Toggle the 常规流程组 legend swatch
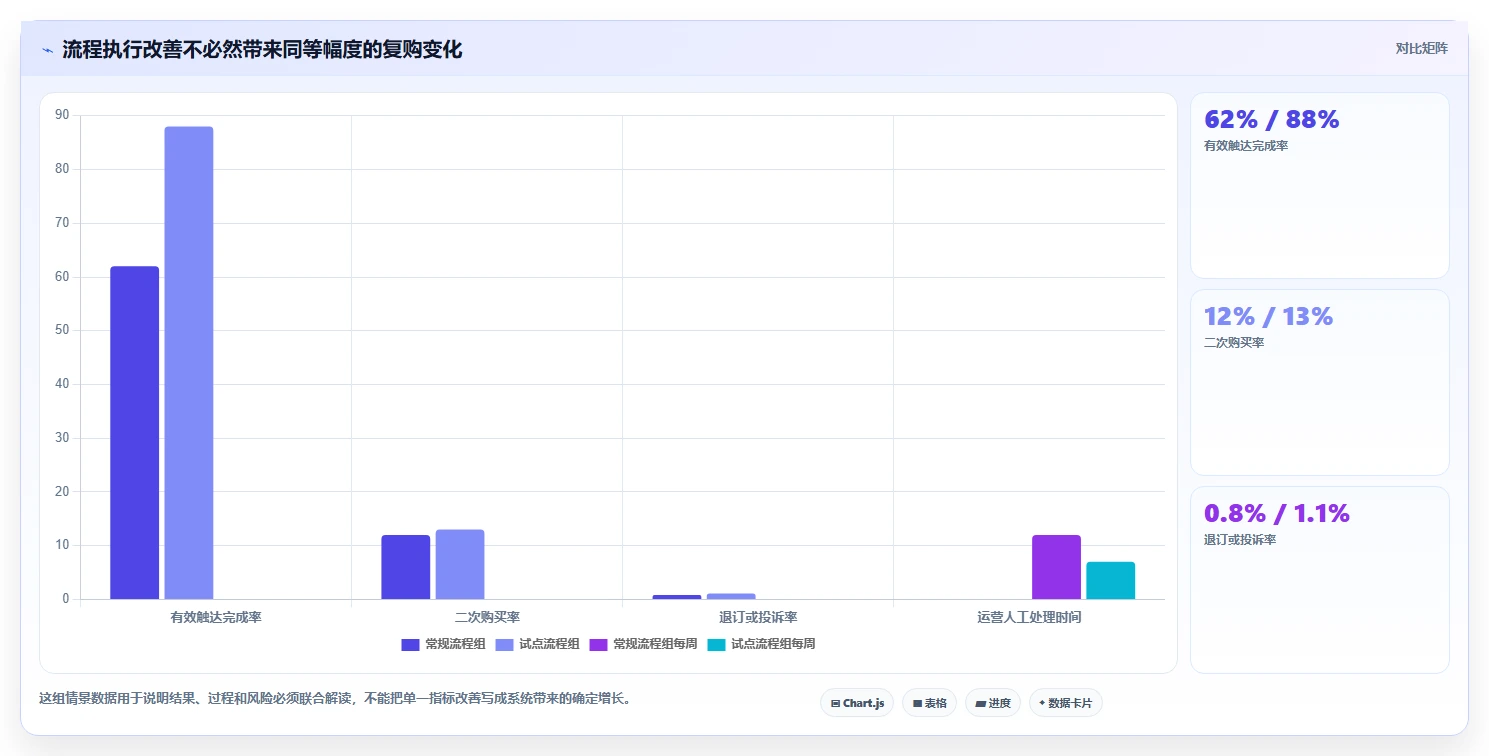 (x=410, y=644)
